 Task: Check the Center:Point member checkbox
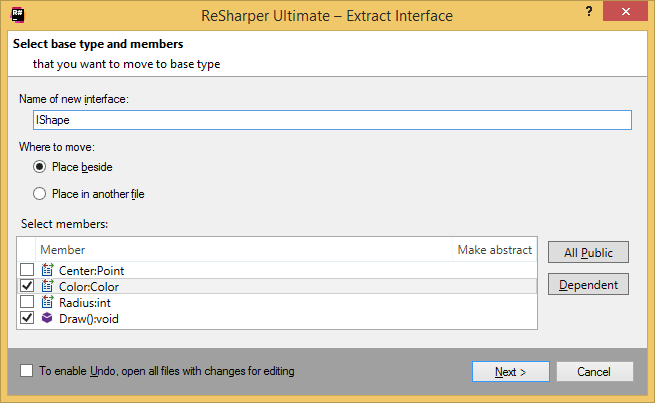(x=27, y=270)
